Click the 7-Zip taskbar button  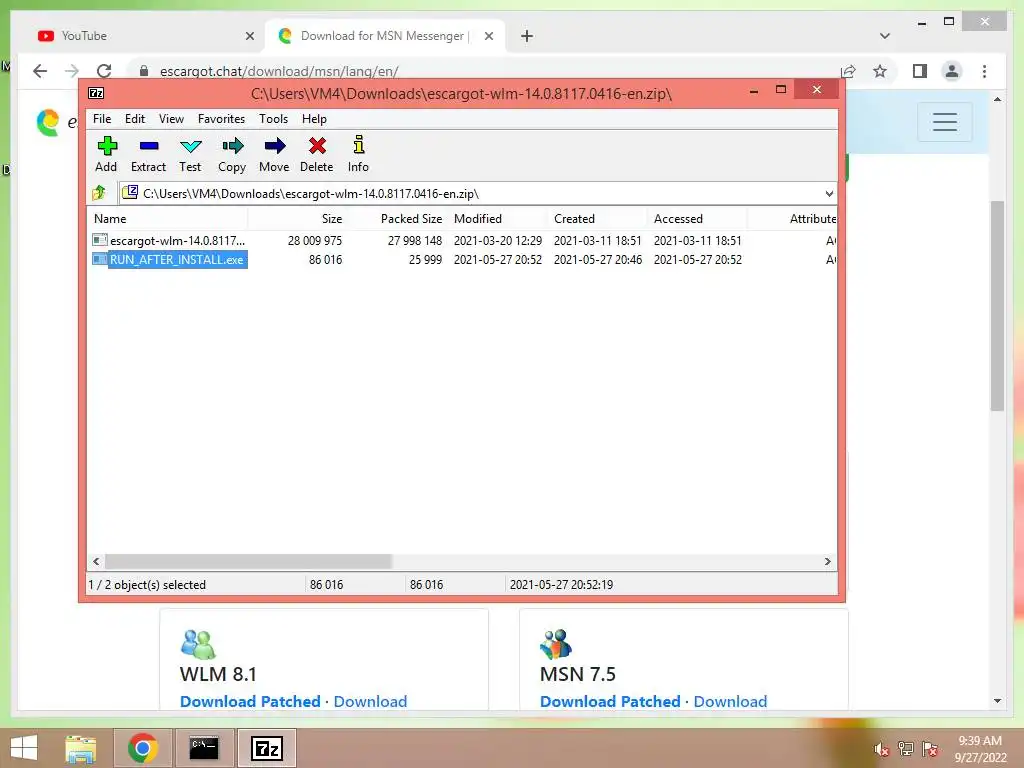coord(267,748)
